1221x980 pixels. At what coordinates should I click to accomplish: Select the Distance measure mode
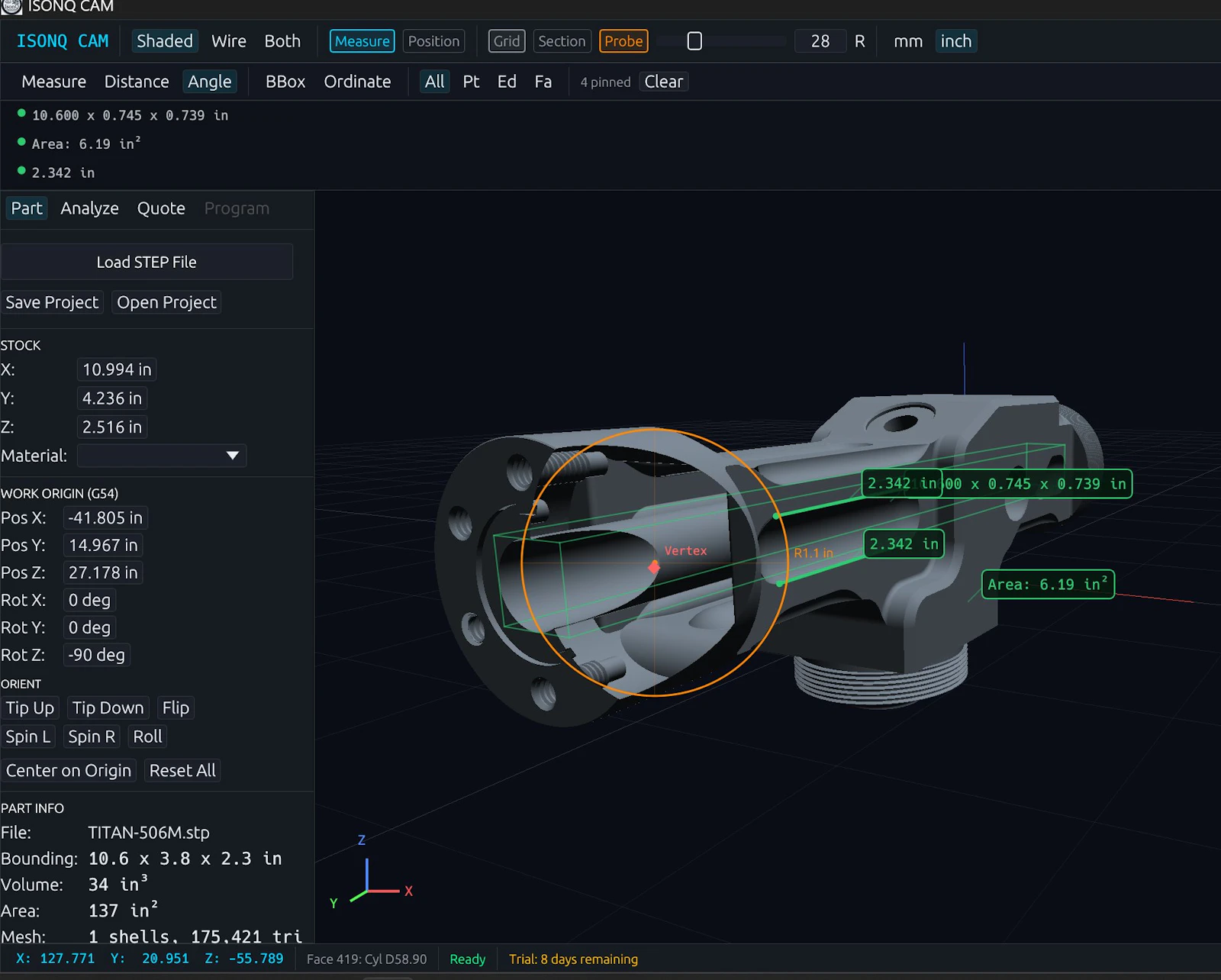(137, 82)
